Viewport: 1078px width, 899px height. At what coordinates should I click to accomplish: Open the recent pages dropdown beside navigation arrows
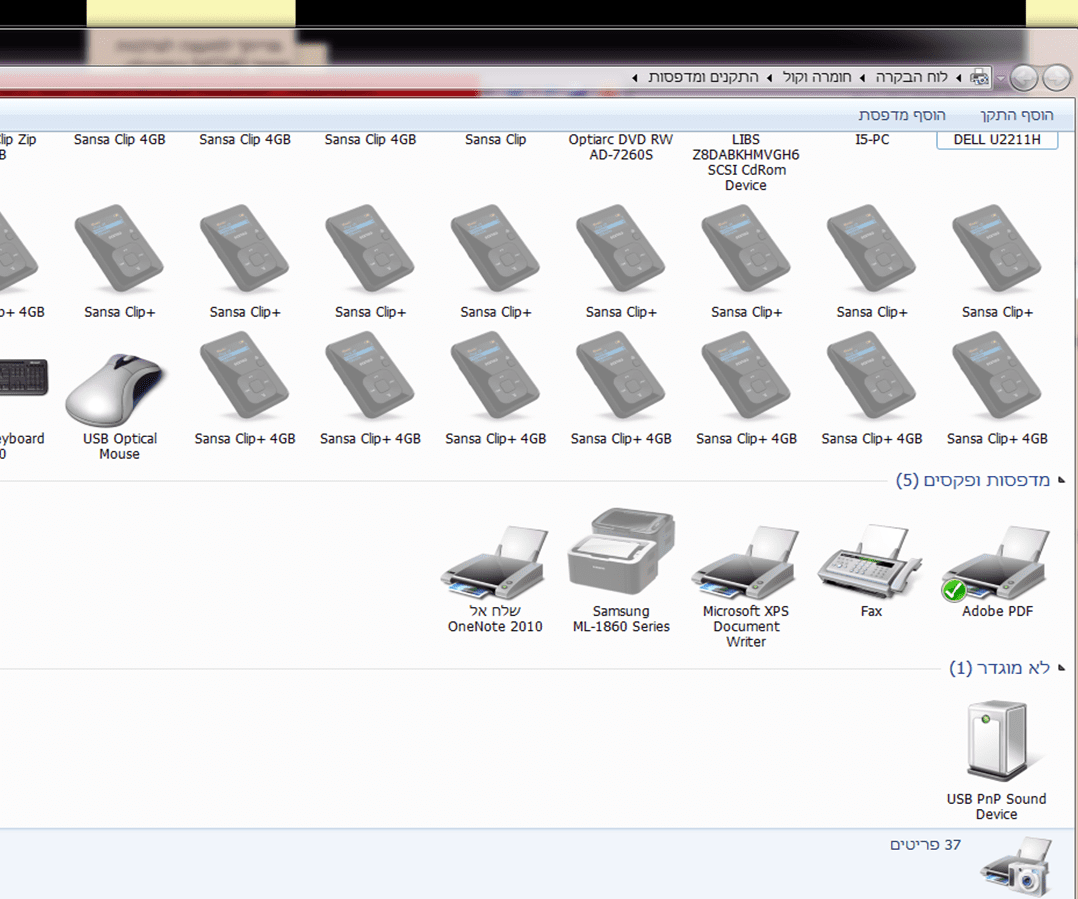coord(1001,78)
